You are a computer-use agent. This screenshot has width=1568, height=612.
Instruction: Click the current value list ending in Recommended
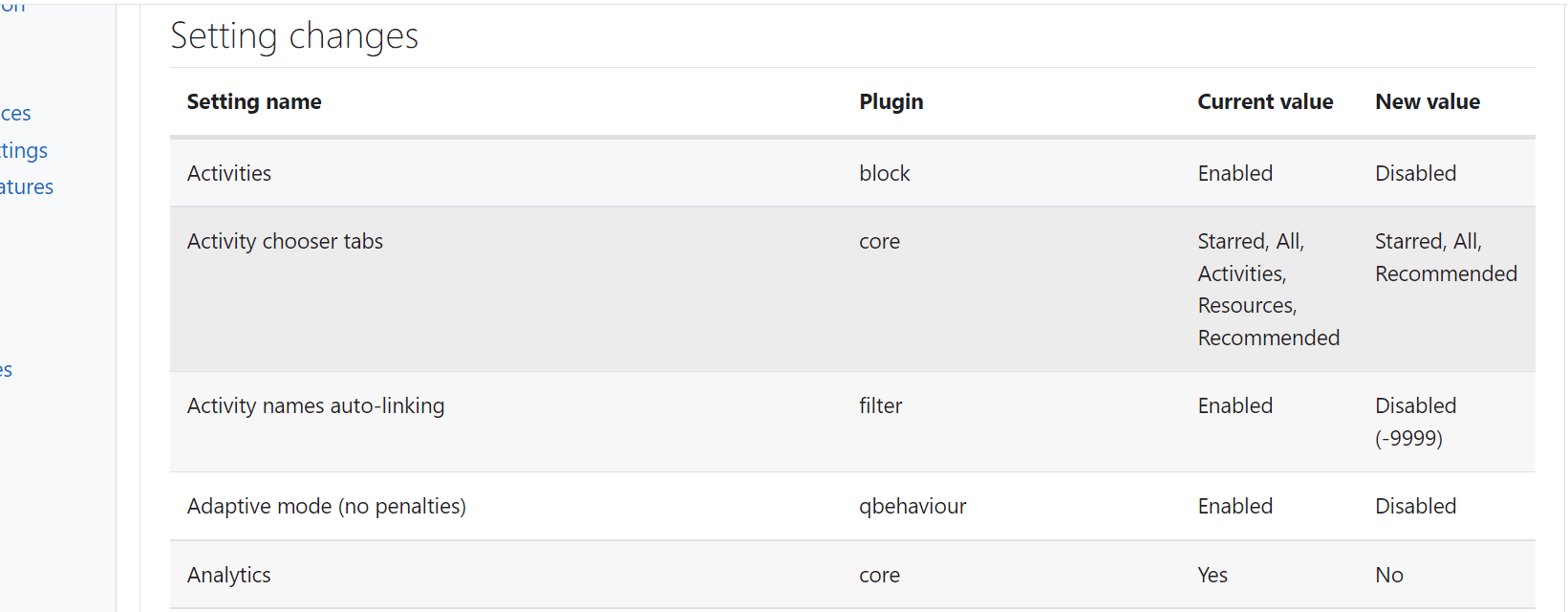(x=1269, y=289)
